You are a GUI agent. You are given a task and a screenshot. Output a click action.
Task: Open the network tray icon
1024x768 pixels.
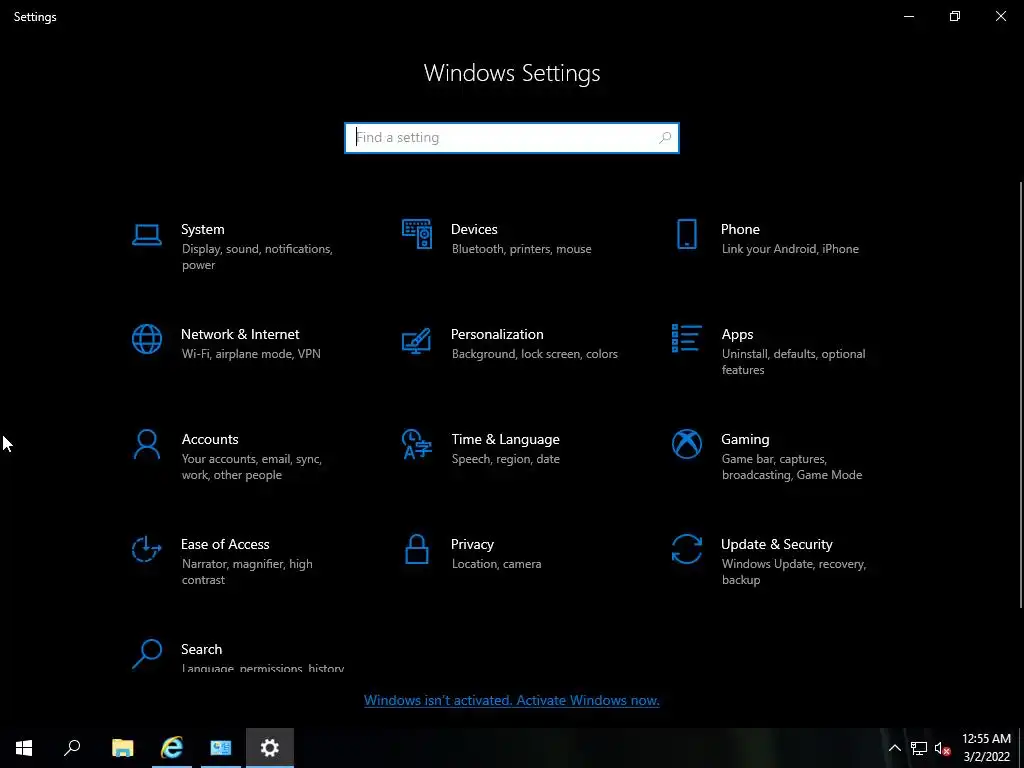[919, 748]
